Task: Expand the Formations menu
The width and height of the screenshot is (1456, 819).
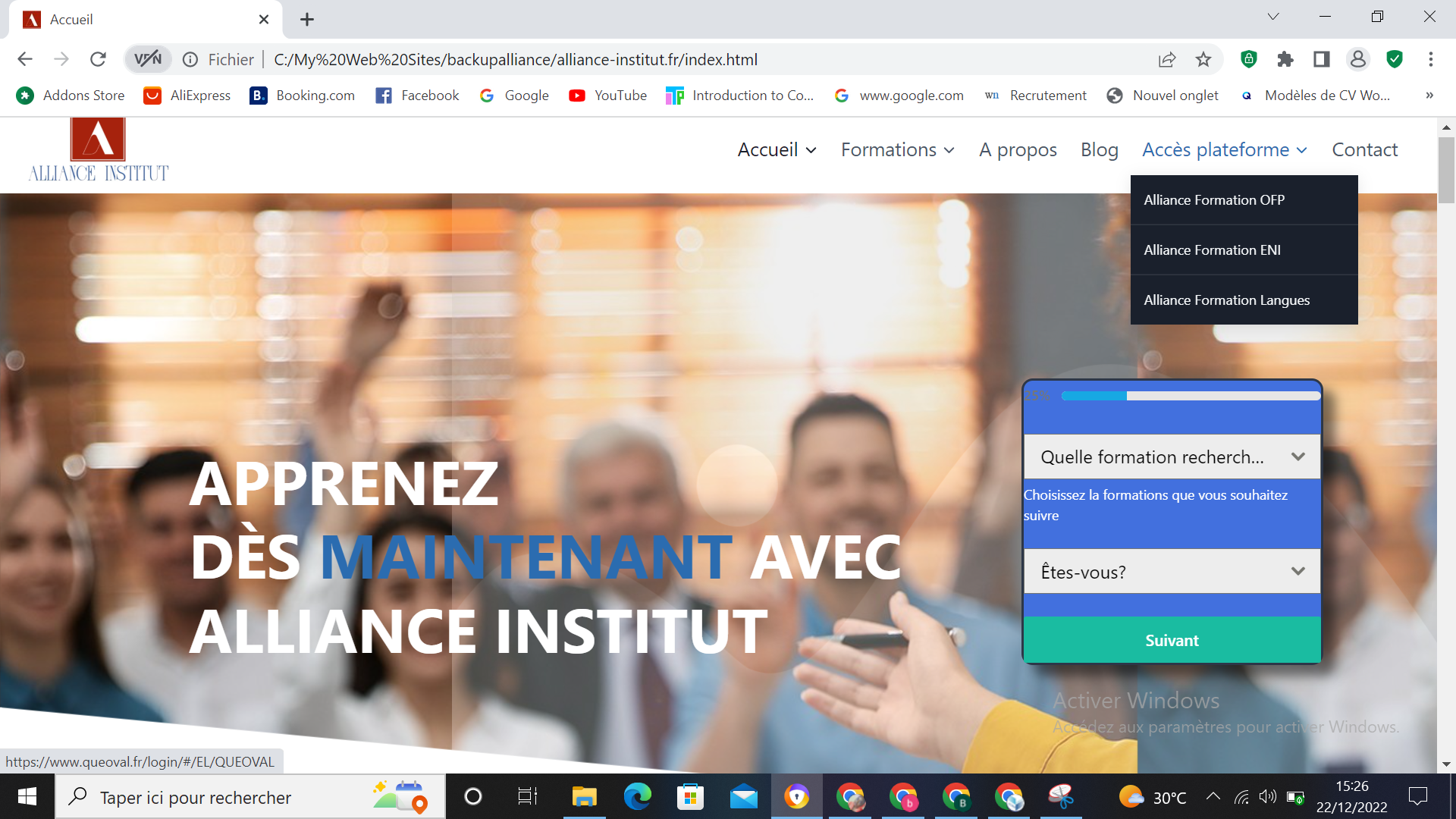Action: coord(898,150)
